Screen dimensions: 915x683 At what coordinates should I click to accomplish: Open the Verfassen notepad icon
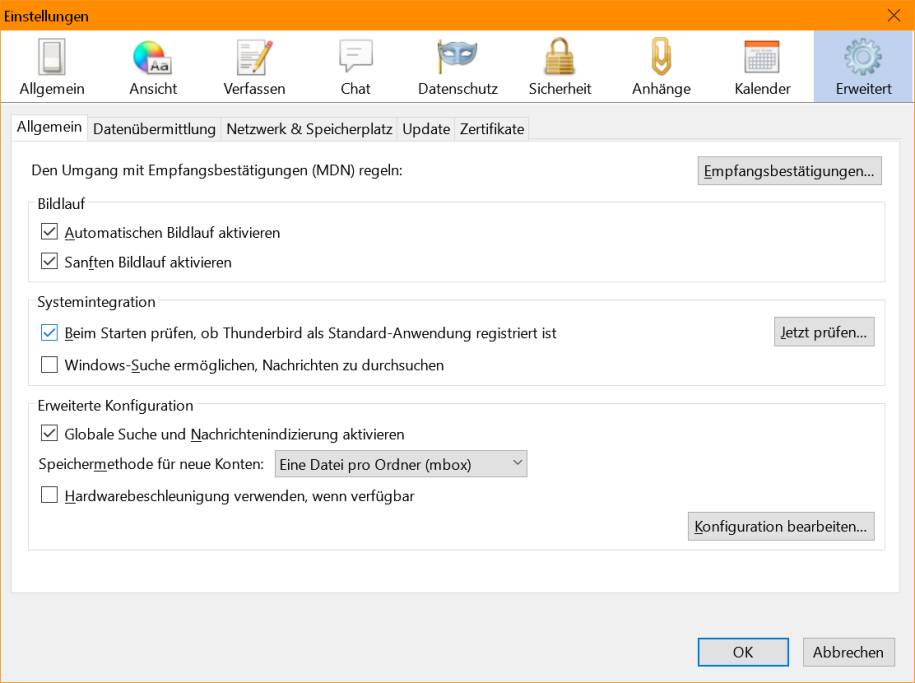tap(254, 58)
